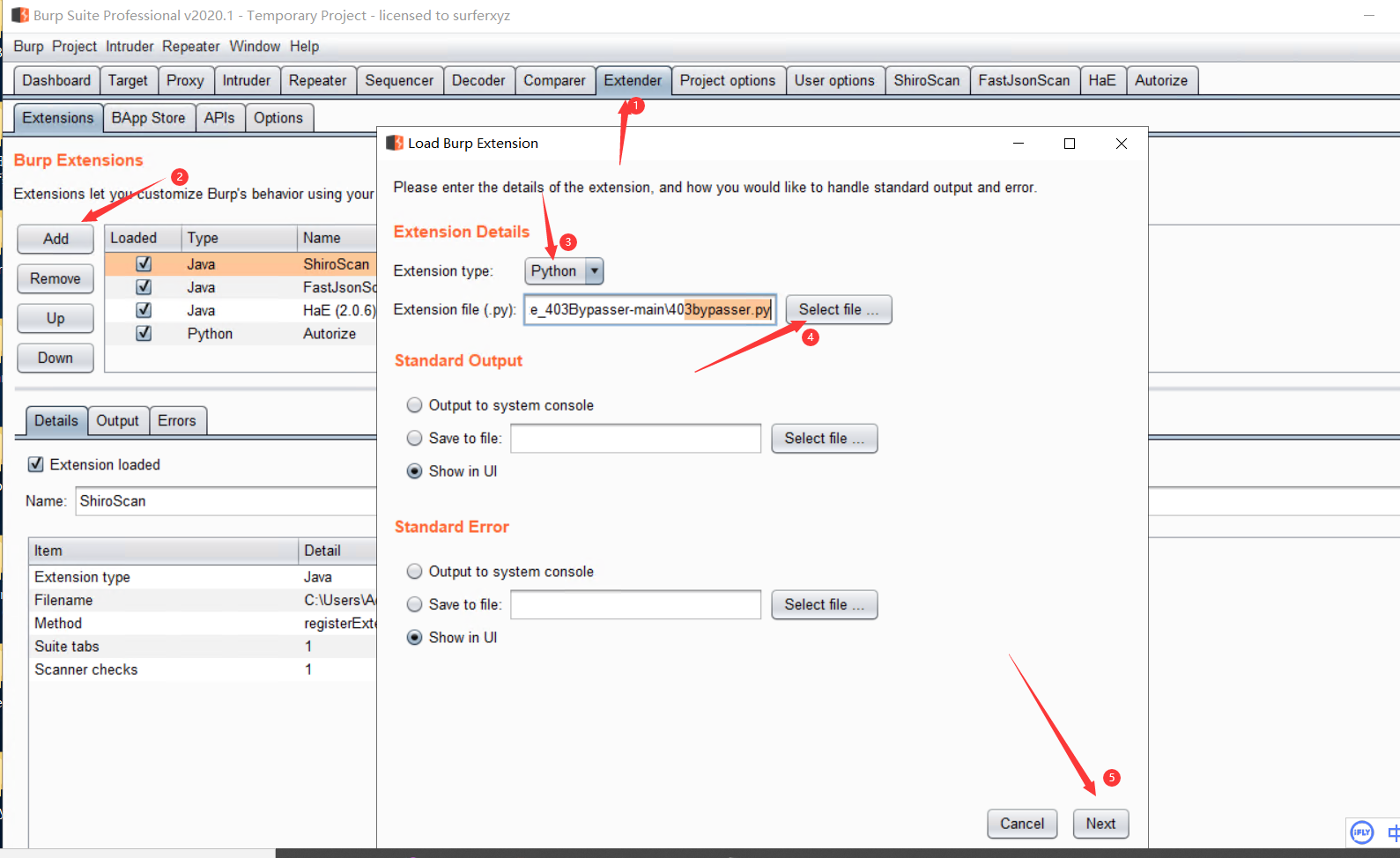The height and width of the screenshot is (858, 1400).
Task: Open the extension Errors tab
Action: pyautogui.click(x=177, y=421)
